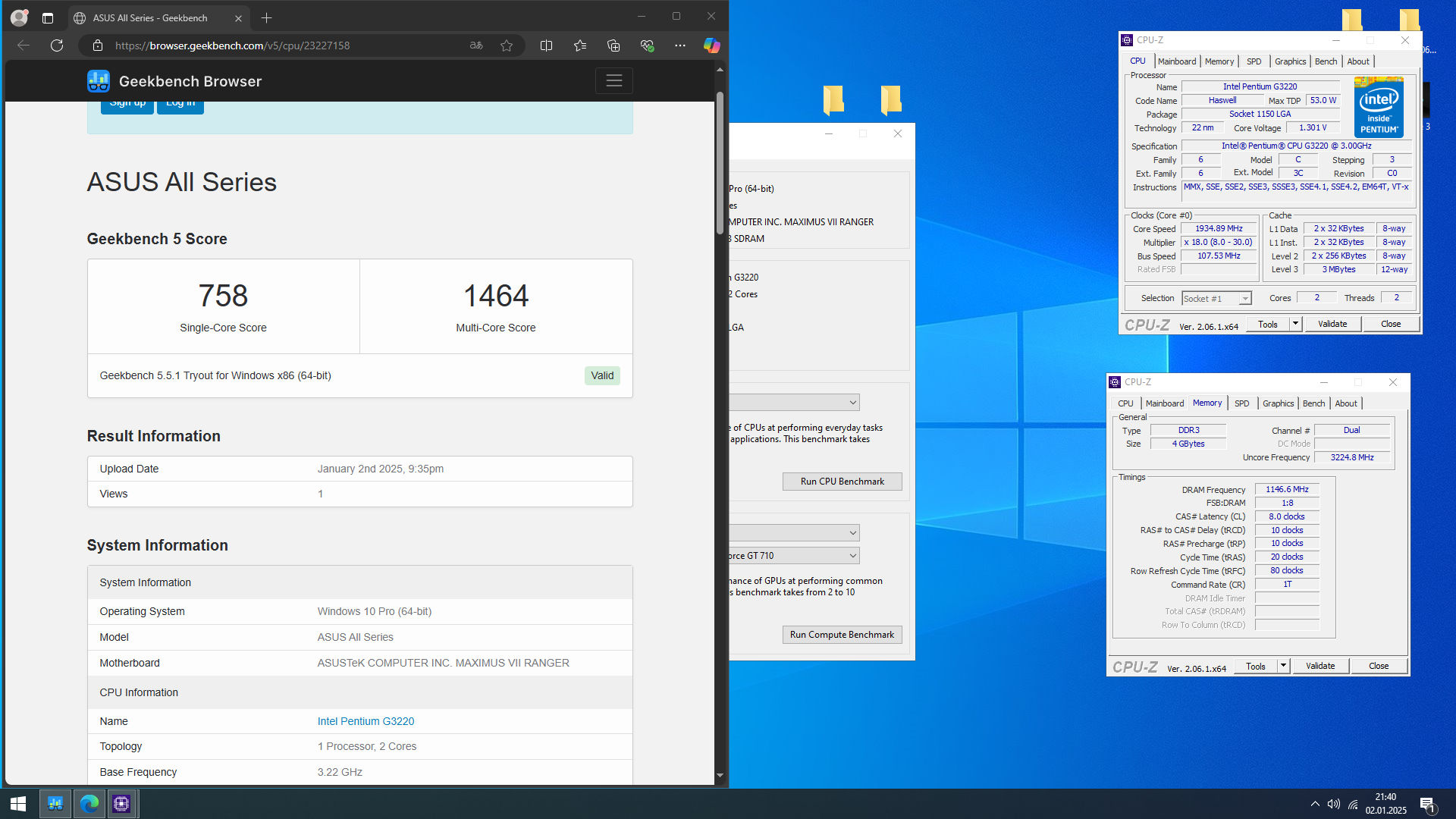Run Compute Benchmark in Geekbench window

[842, 635]
